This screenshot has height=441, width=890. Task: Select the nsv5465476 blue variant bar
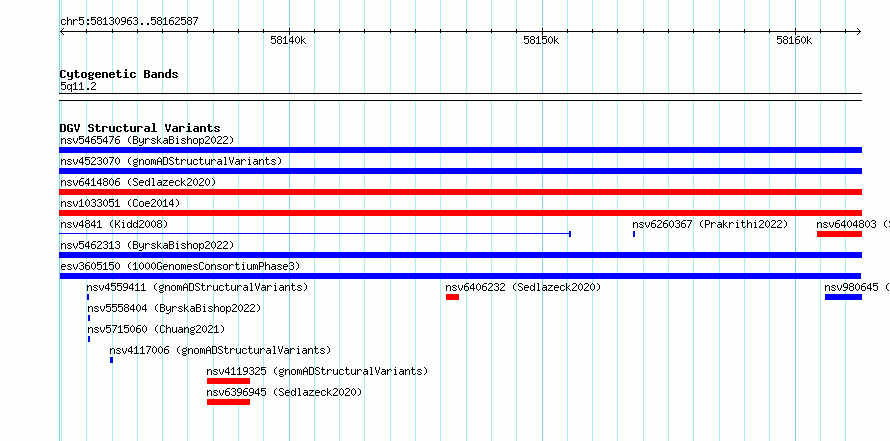click(x=461, y=150)
